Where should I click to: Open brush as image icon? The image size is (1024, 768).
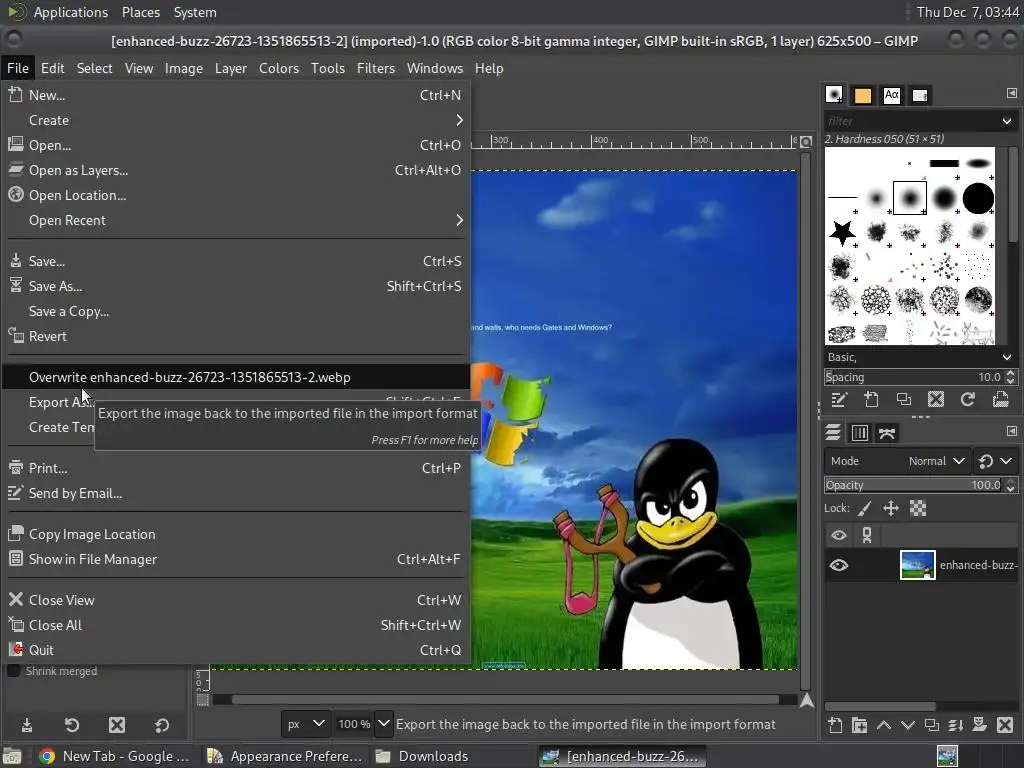point(1000,400)
